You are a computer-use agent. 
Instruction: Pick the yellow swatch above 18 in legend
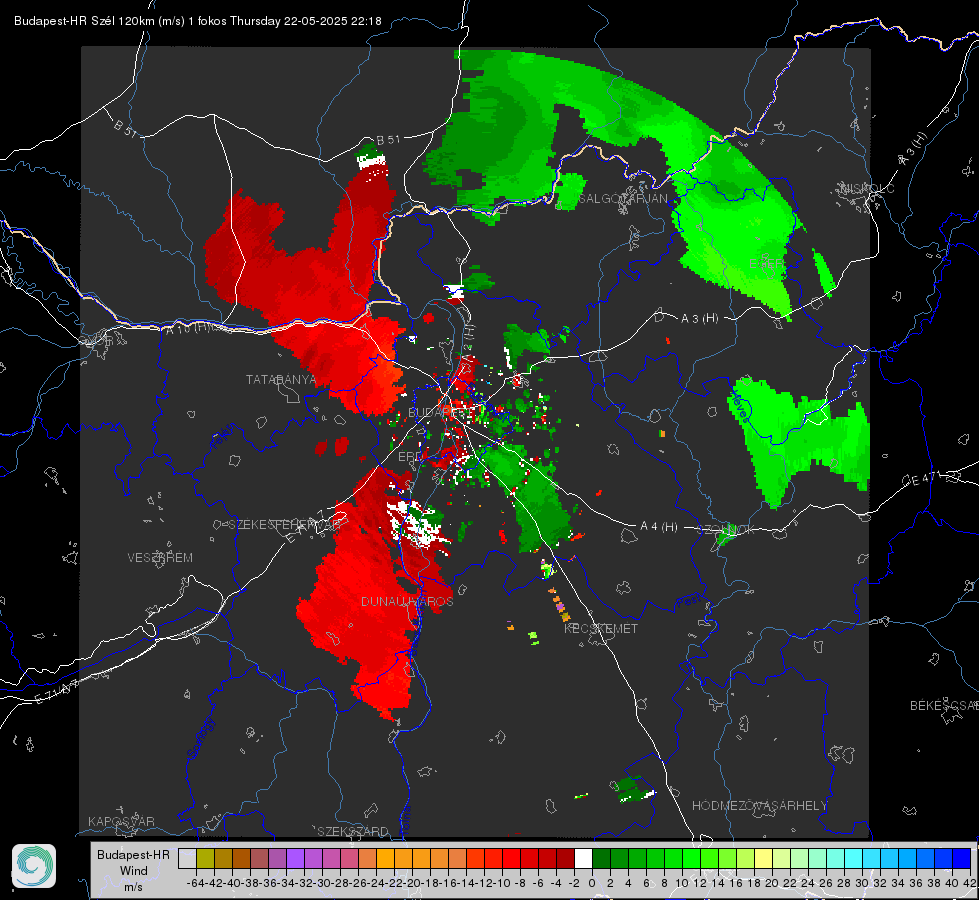763,858
